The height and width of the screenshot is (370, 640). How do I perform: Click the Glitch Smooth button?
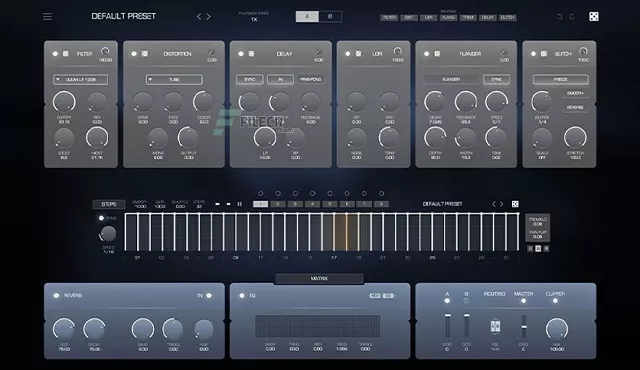click(575, 93)
